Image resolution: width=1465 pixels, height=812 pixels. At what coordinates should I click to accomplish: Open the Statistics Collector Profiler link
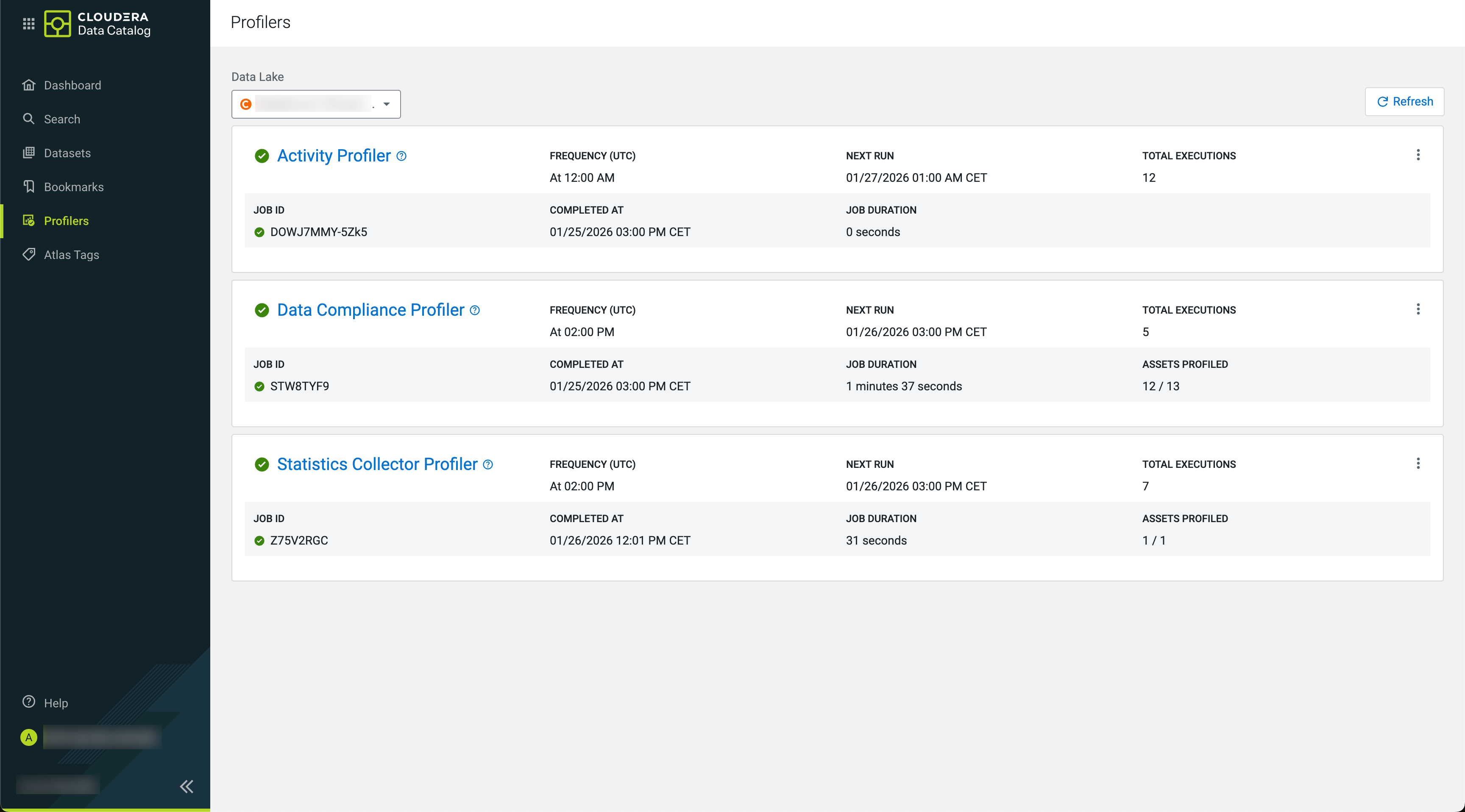tap(377, 464)
